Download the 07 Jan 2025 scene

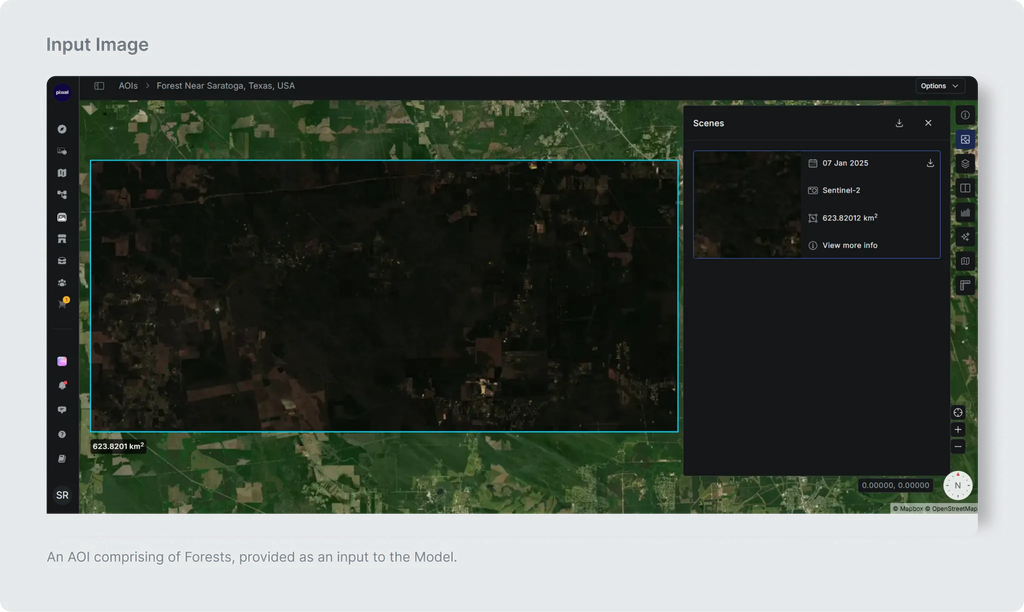(930, 163)
